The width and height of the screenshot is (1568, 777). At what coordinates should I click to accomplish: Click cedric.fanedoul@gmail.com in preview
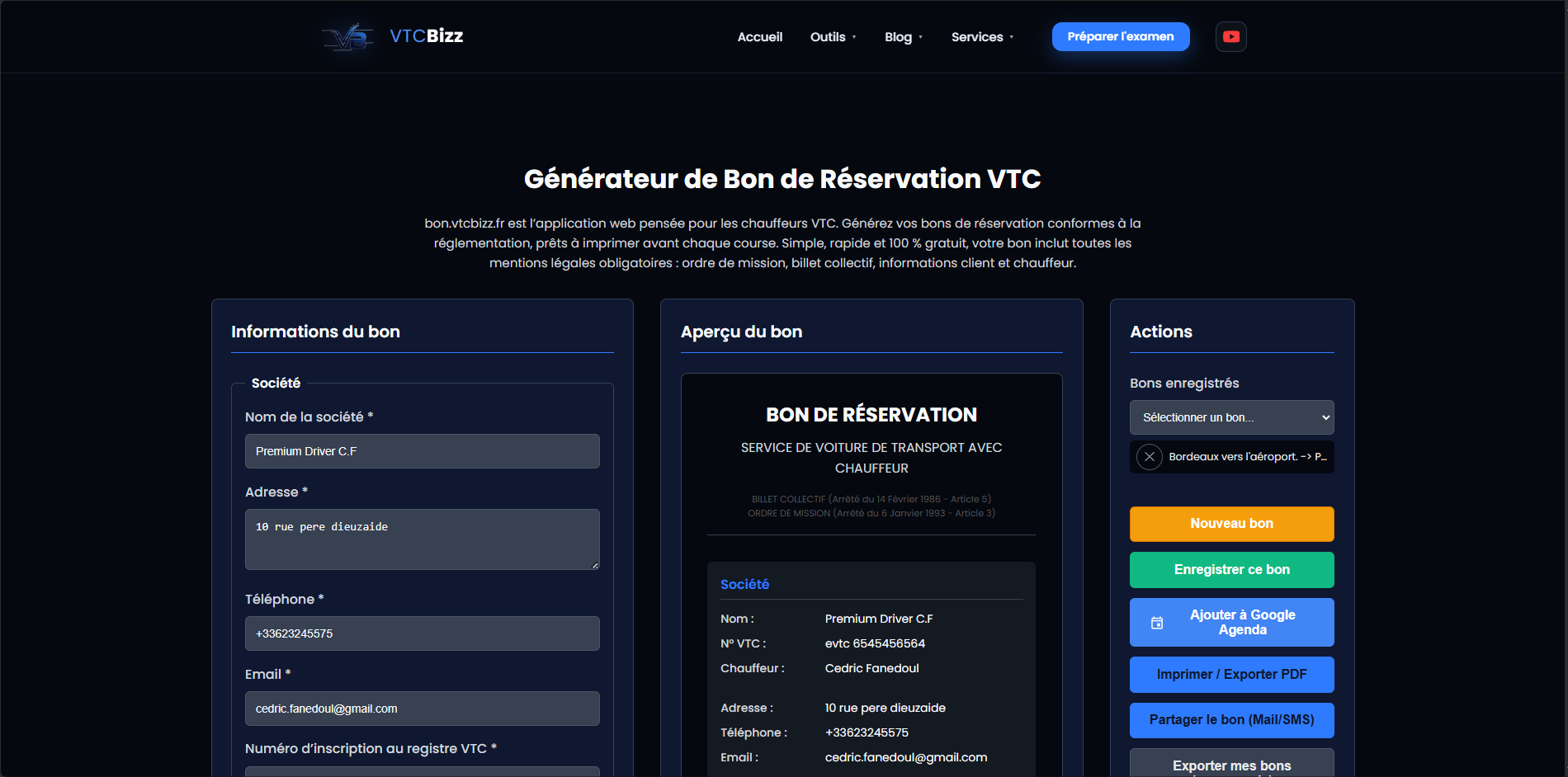tap(906, 757)
